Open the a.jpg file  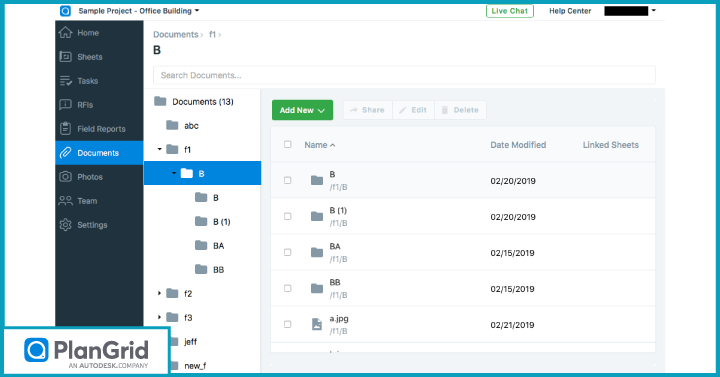[x=339, y=319]
